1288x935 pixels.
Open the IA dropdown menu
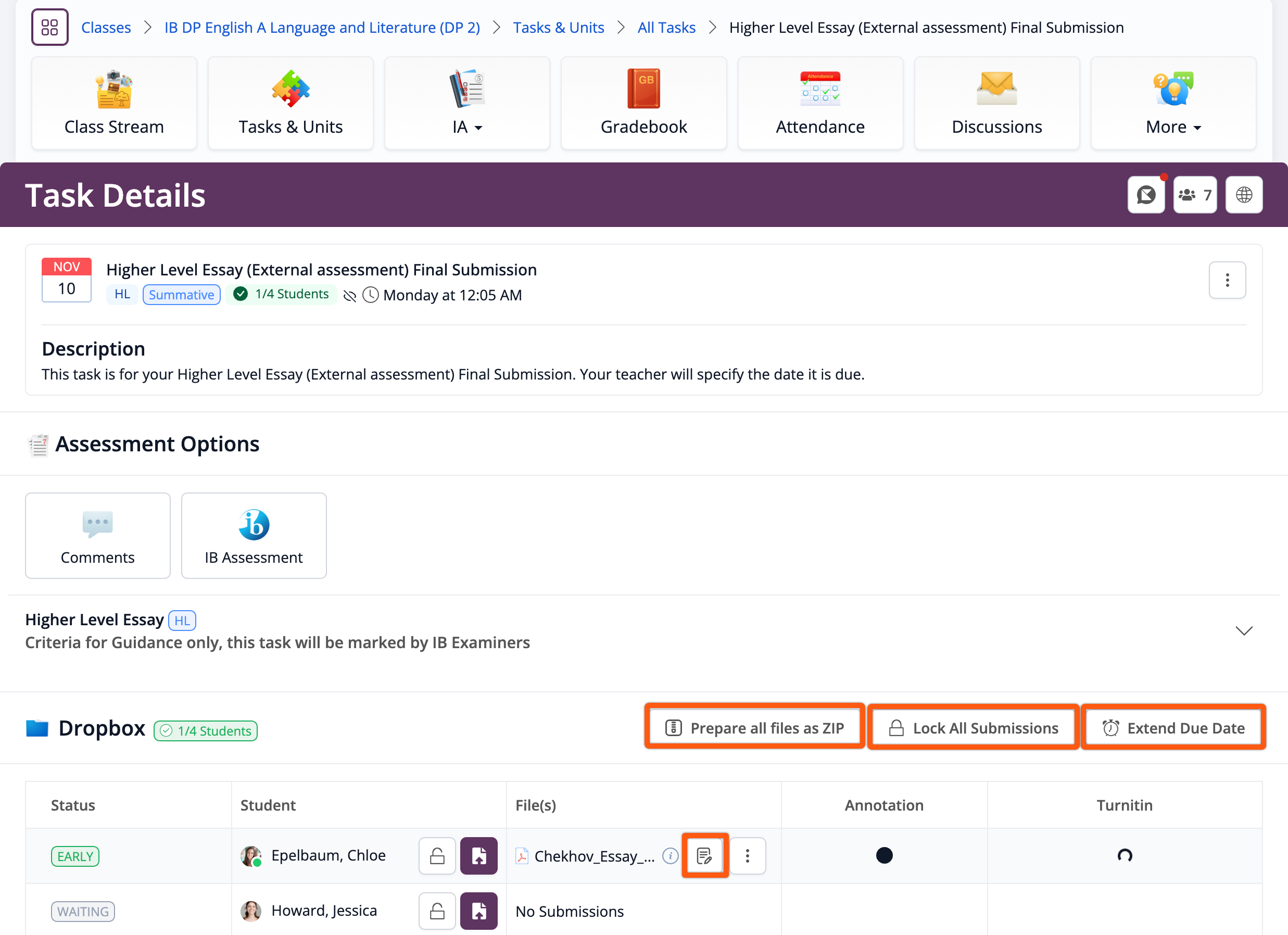[x=467, y=104]
